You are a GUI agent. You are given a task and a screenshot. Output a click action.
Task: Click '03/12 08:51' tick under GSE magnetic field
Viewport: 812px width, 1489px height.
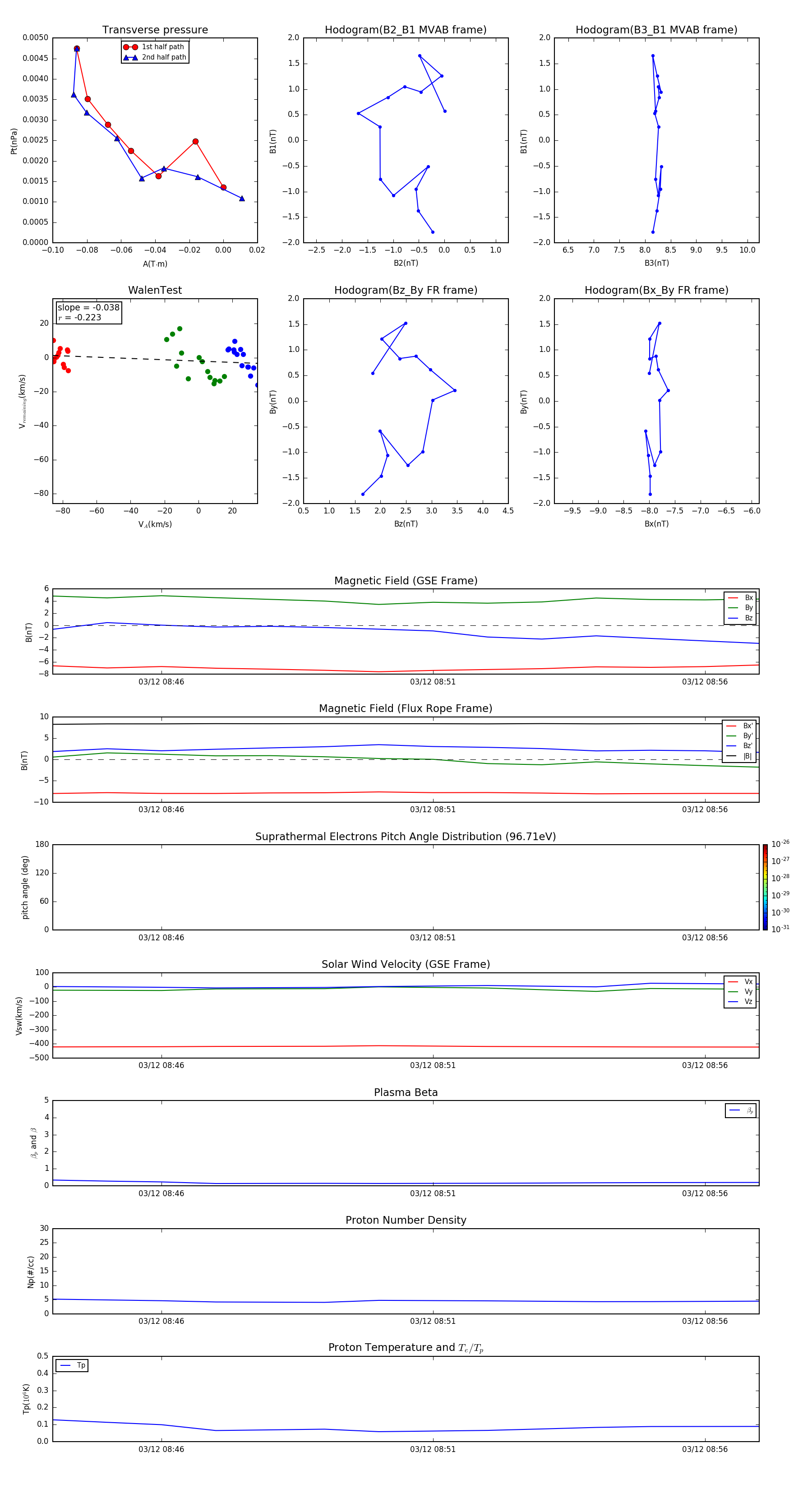point(433,682)
